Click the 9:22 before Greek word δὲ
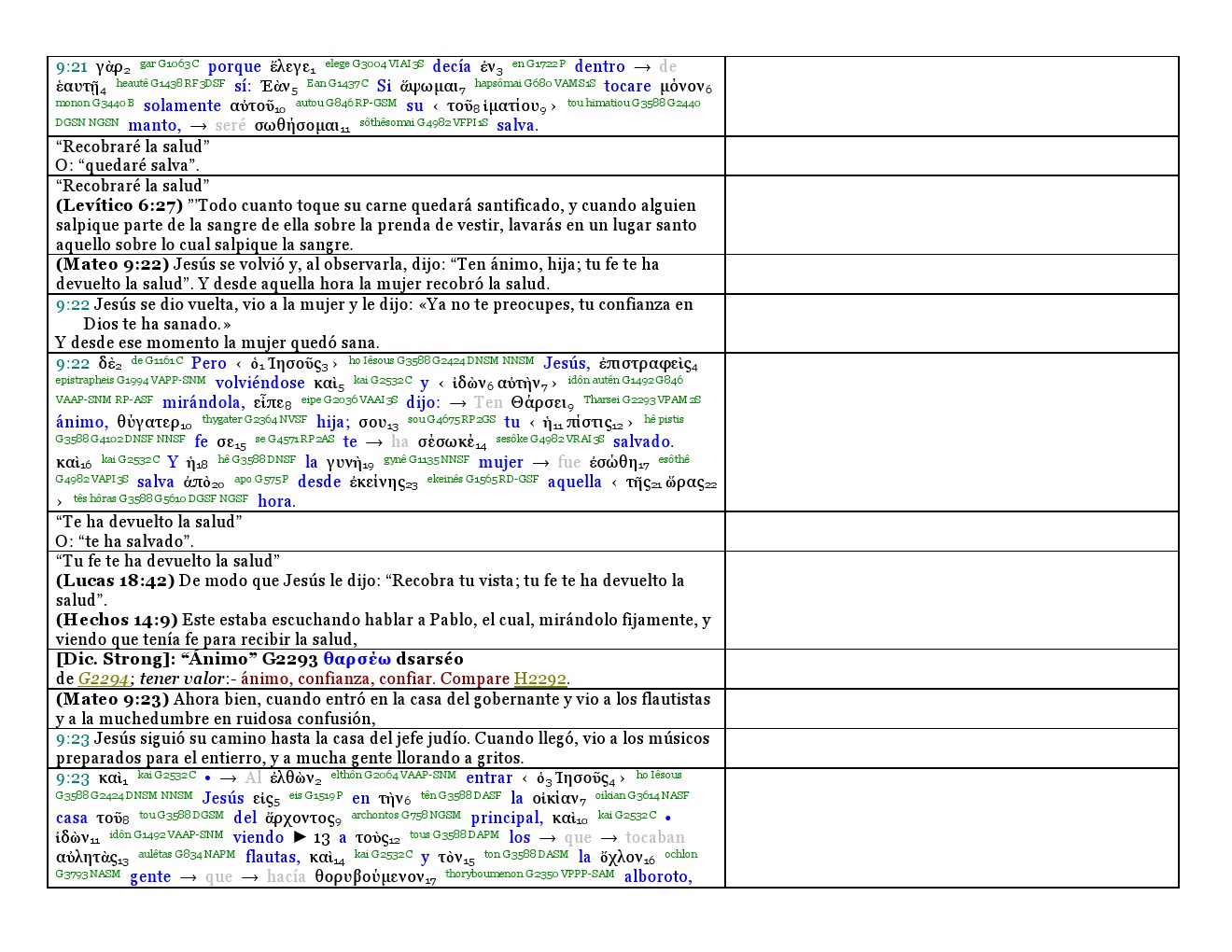 [72, 364]
